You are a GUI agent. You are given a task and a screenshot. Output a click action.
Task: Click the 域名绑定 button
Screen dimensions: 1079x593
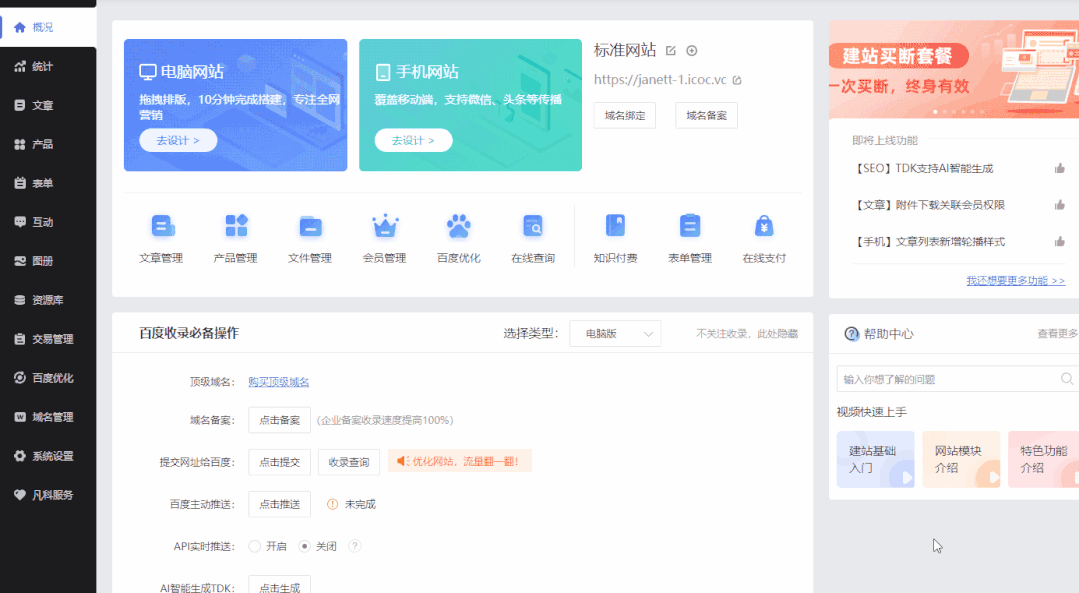click(x=624, y=115)
